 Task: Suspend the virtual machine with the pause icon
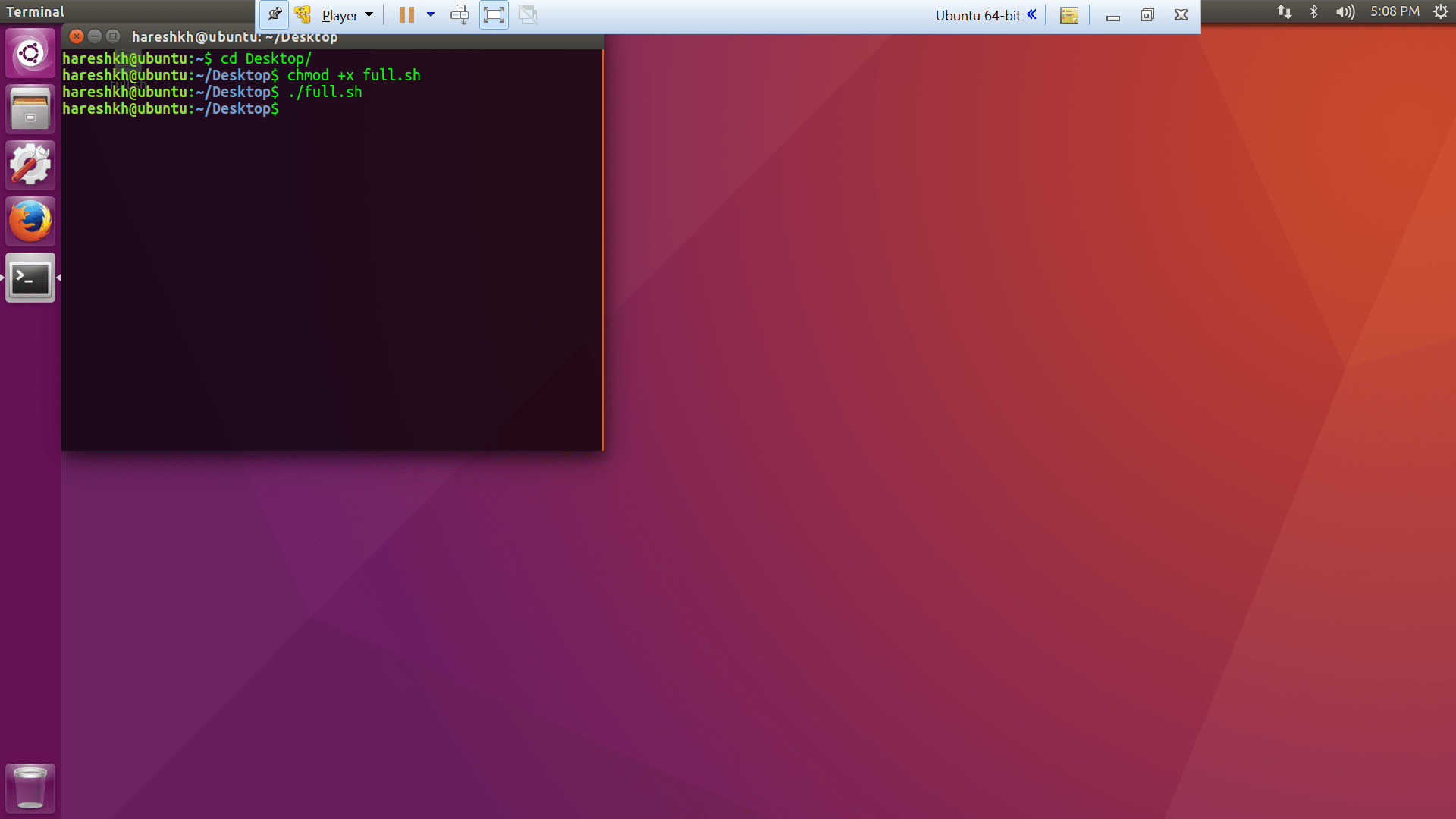[x=406, y=14]
